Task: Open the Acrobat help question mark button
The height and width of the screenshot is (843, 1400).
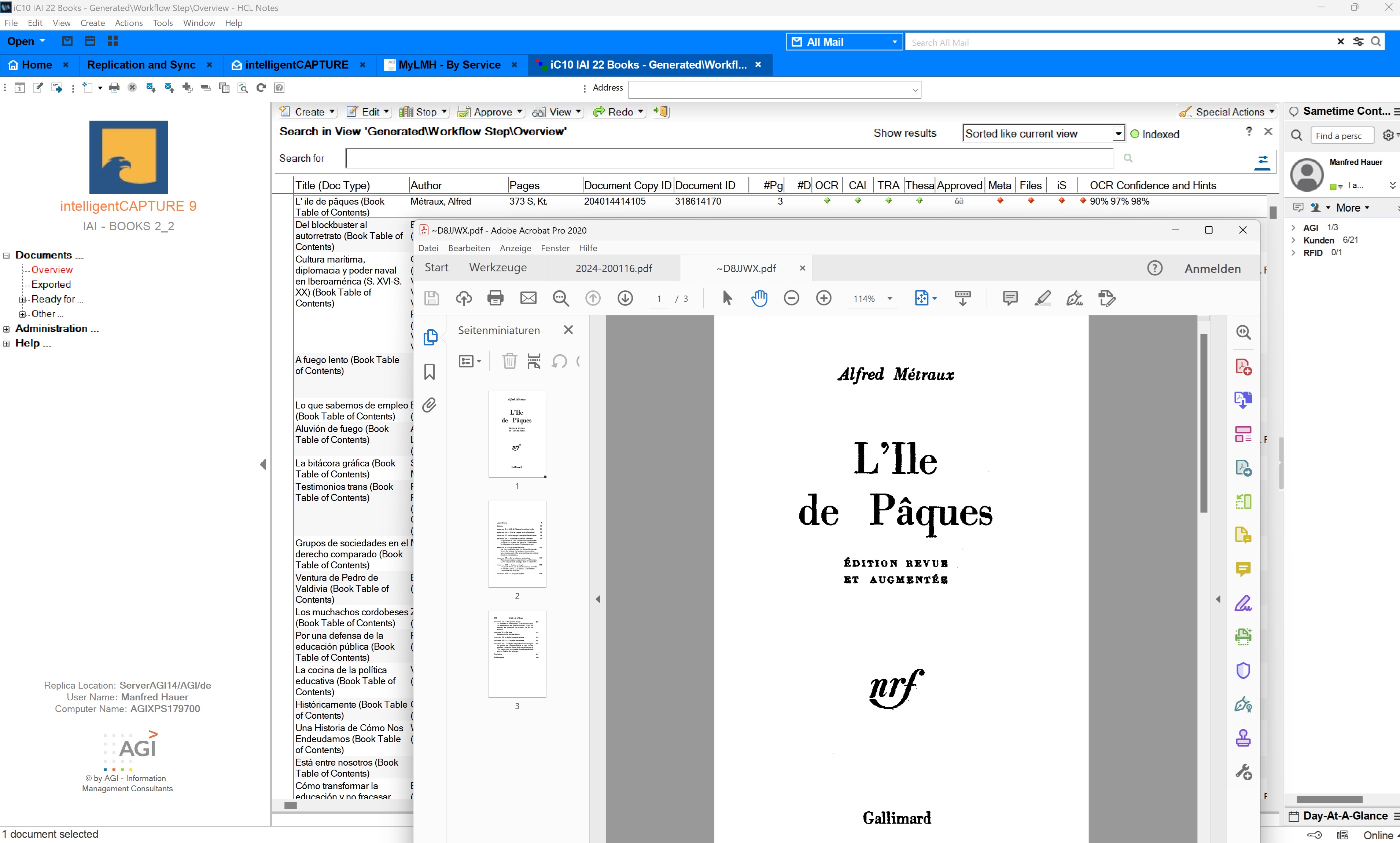Action: point(1155,268)
